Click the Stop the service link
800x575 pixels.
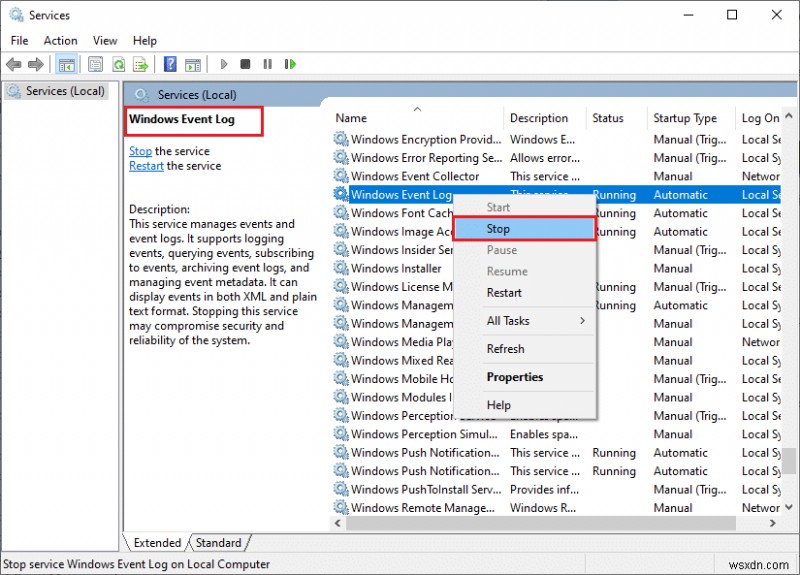click(x=140, y=151)
